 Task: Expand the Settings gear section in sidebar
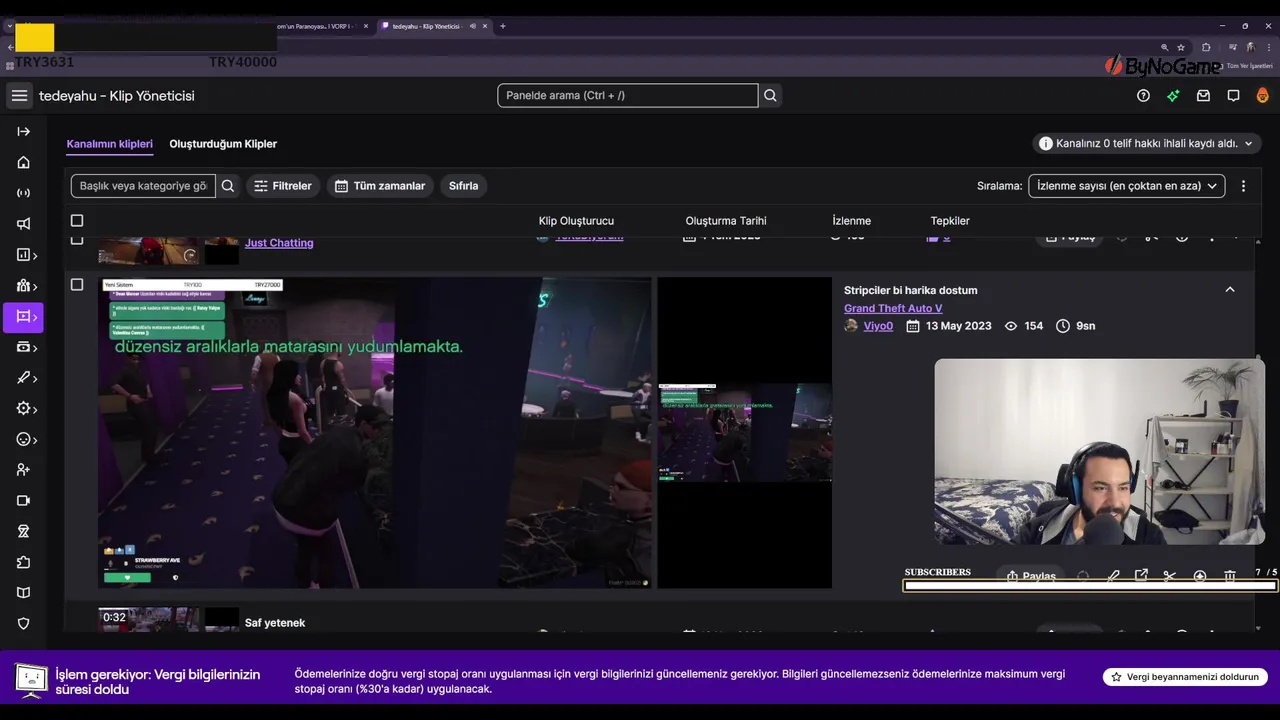[26, 409]
